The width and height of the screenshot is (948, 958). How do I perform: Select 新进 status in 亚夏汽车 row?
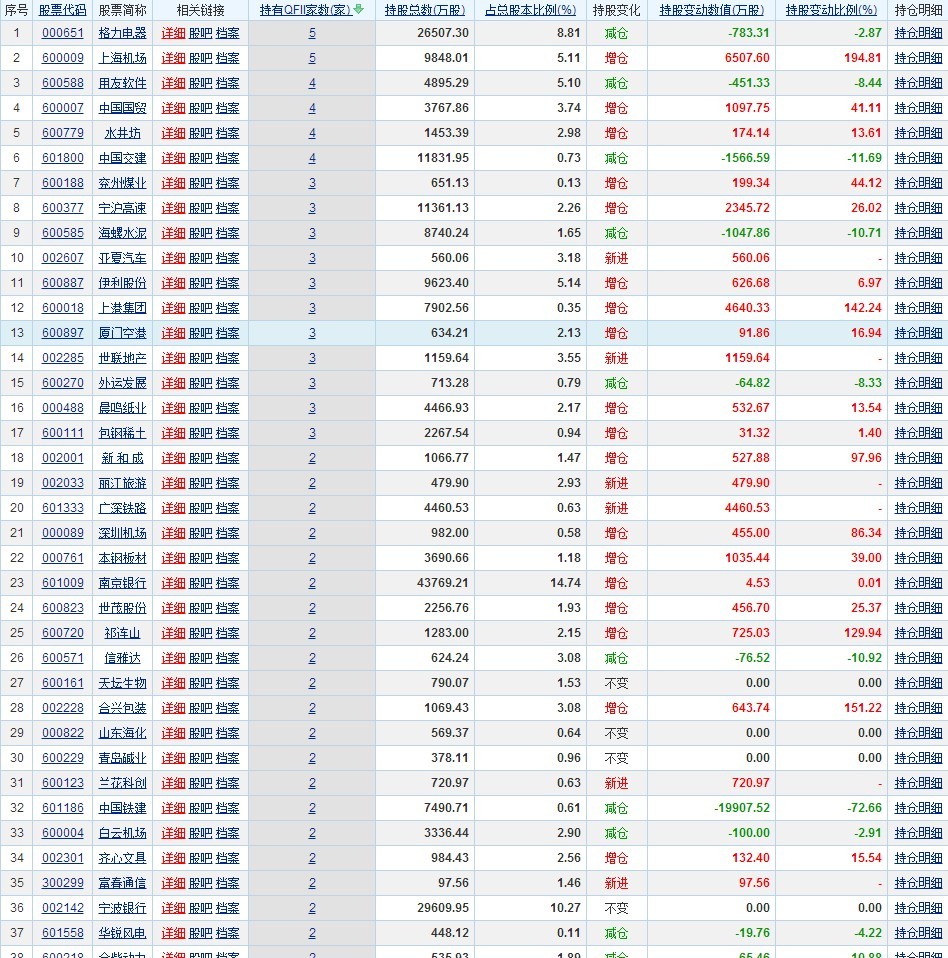pyautogui.click(x=616, y=258)
